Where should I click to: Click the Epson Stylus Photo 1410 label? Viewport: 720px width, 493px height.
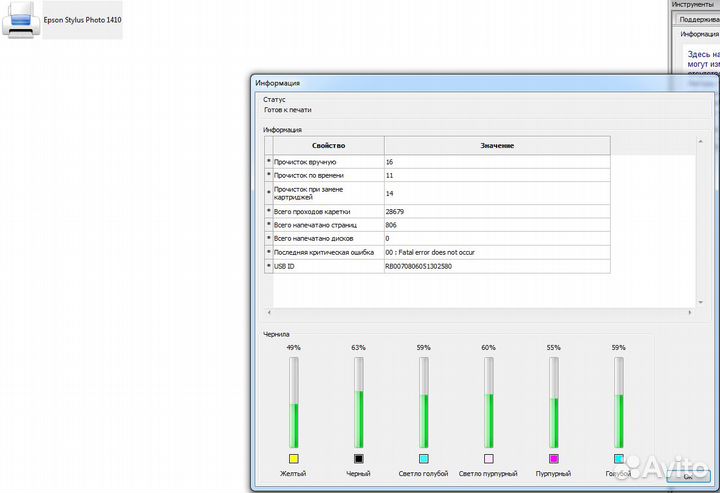[82, 20]
